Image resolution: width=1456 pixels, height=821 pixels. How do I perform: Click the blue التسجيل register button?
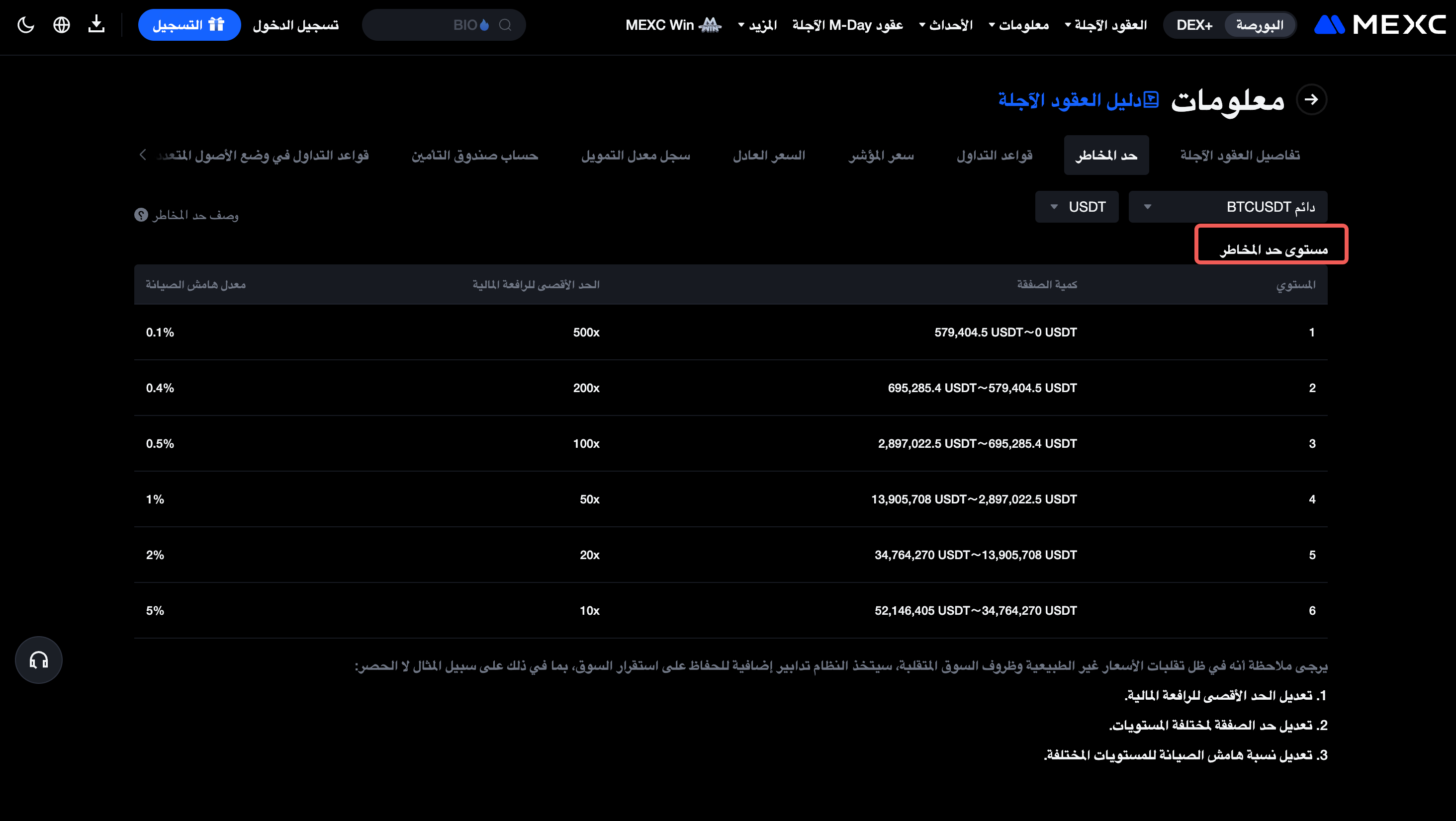coord(189,25)
